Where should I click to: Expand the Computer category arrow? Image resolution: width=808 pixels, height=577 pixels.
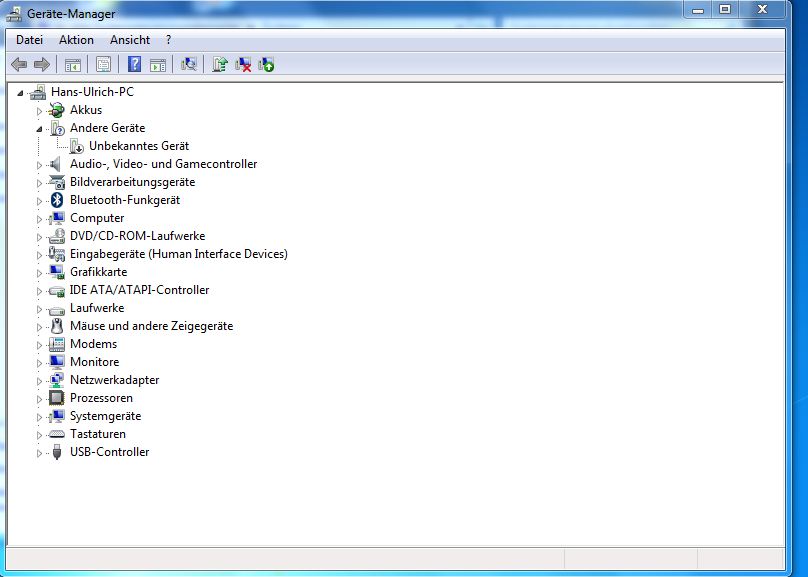point(39,219)
